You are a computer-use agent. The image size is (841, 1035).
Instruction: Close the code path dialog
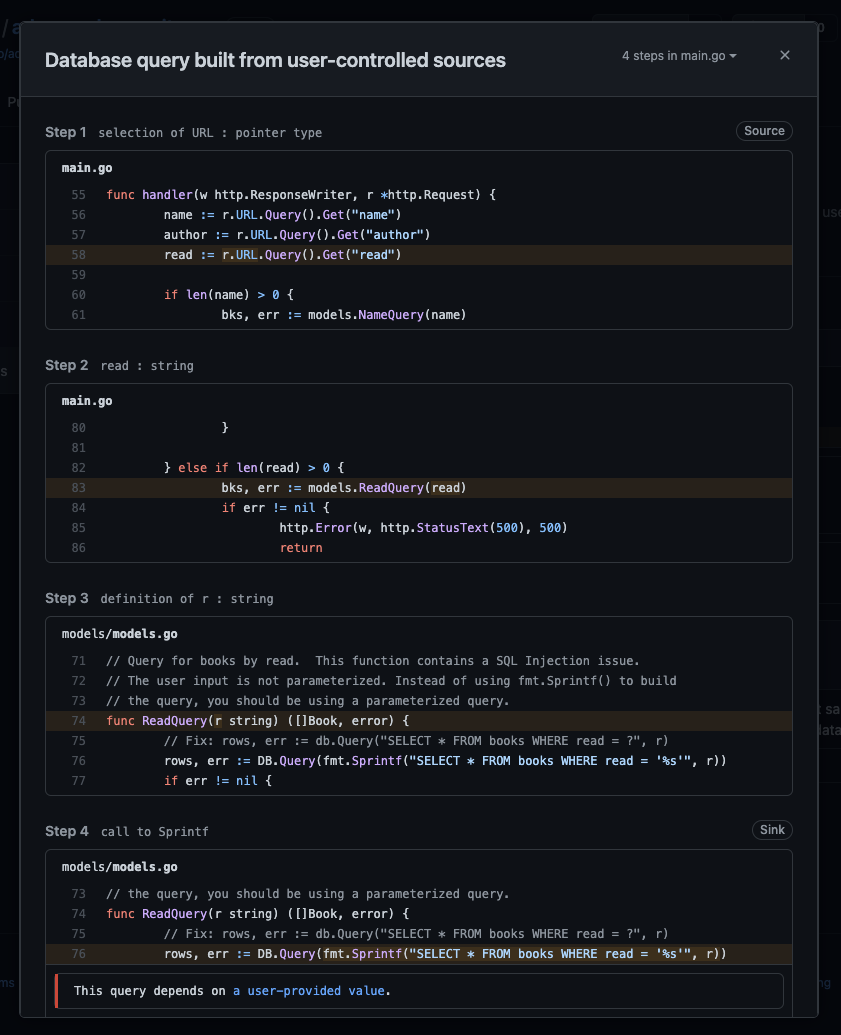[x=784, y=55]
